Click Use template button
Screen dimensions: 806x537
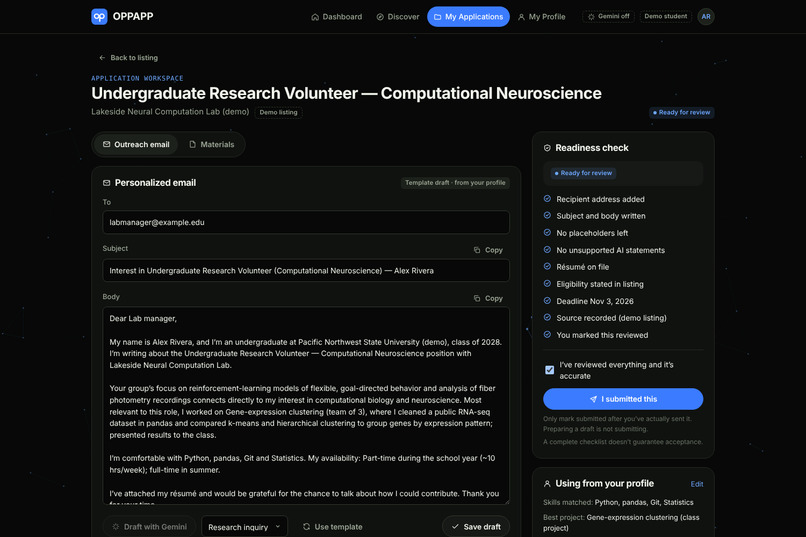(x=333, y=527)
